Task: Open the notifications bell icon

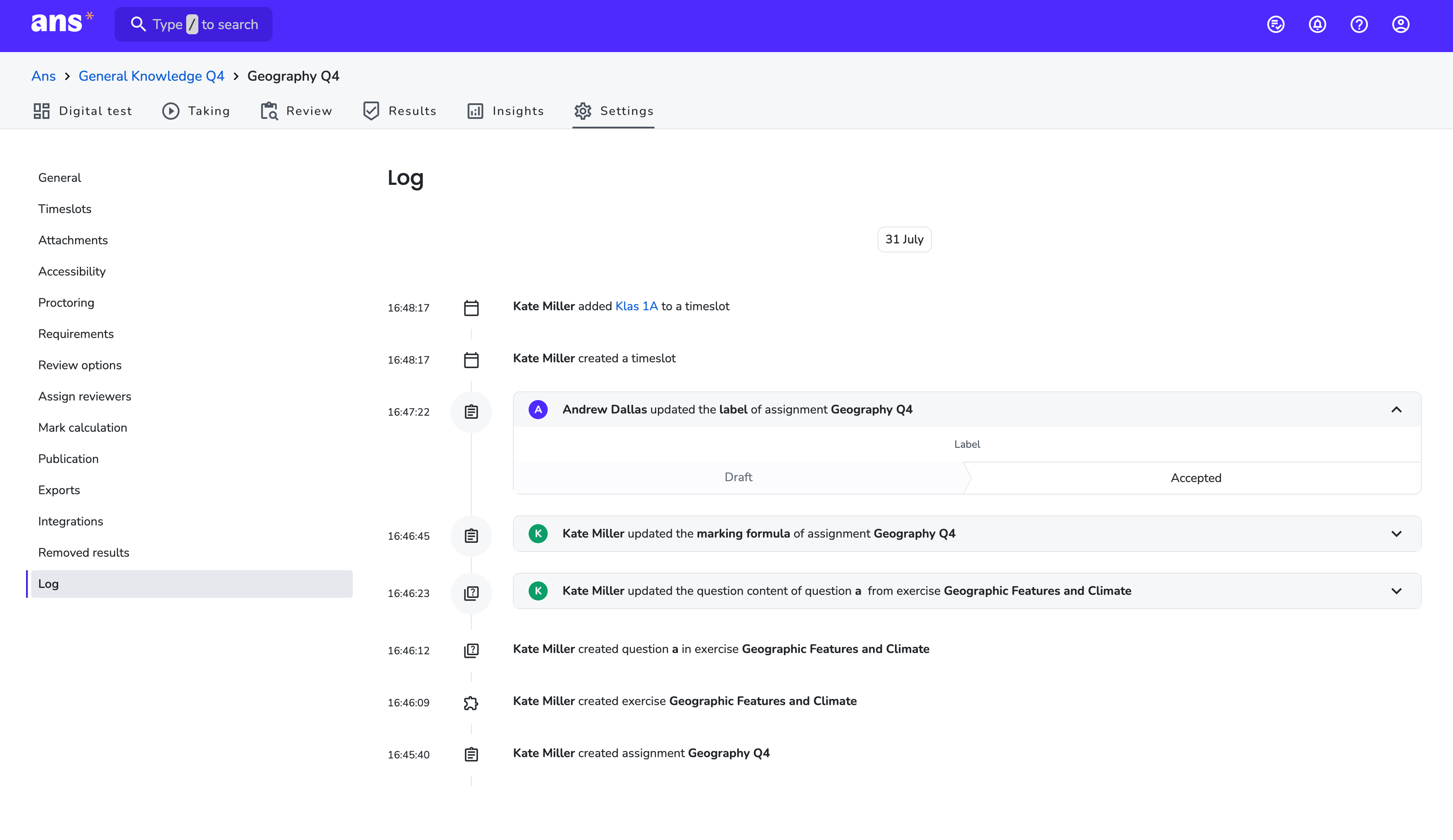Action: [x=1317, y=24]
